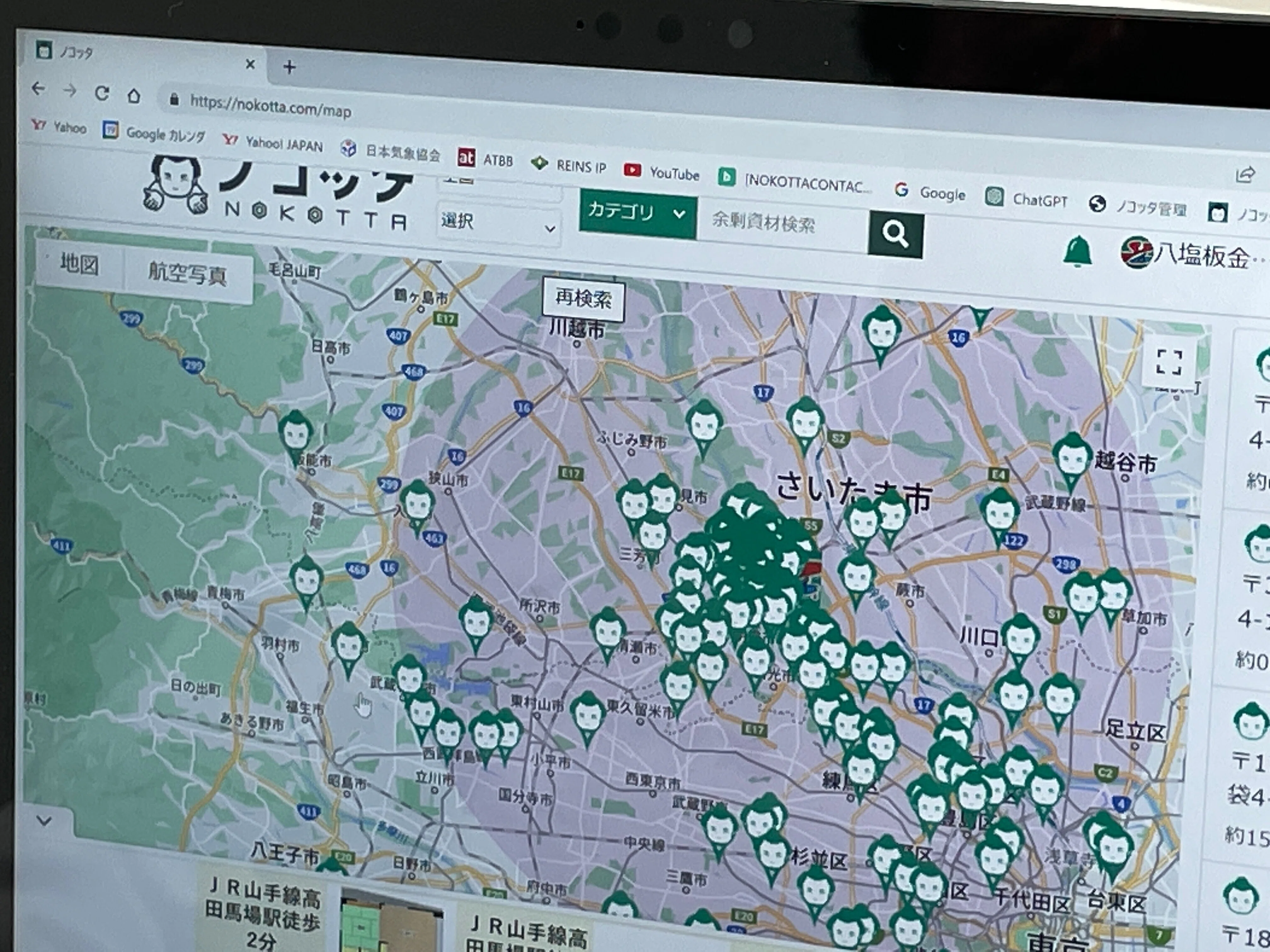
Task: Collapse panel with chevron at map left
Action: click(x=44, y=821)
